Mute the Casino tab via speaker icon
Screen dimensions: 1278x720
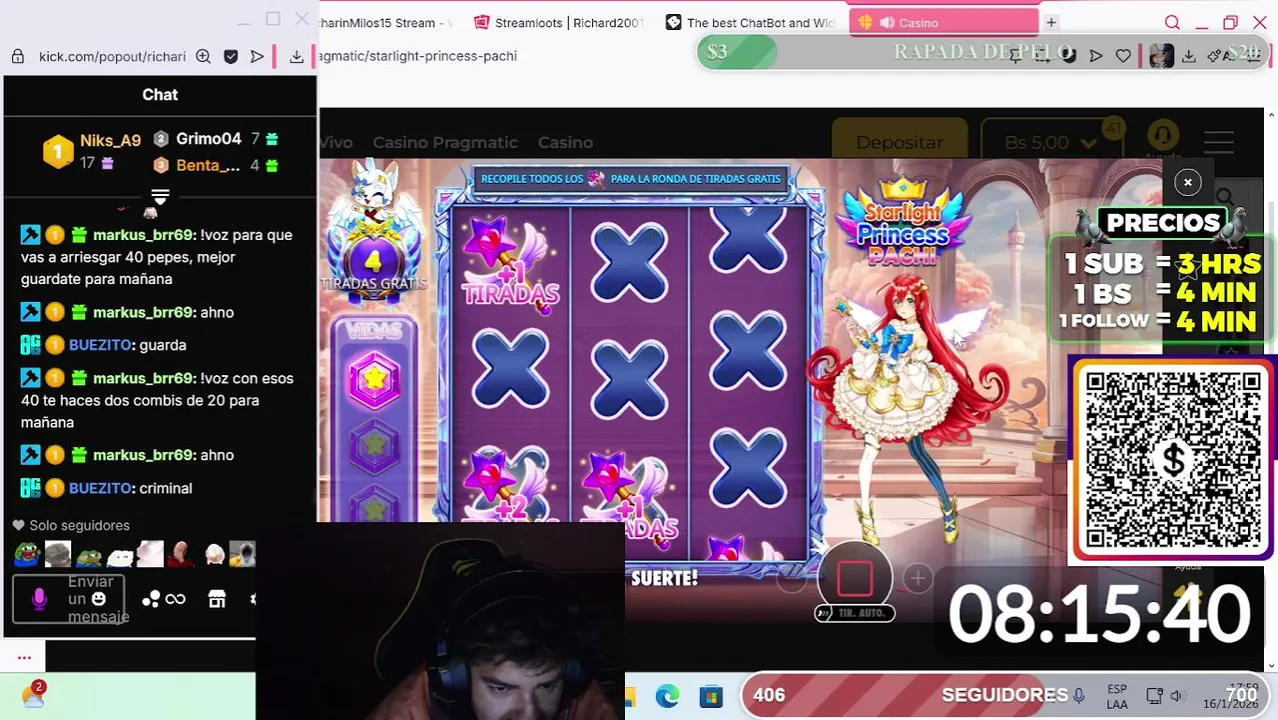[x=886, y=22]
